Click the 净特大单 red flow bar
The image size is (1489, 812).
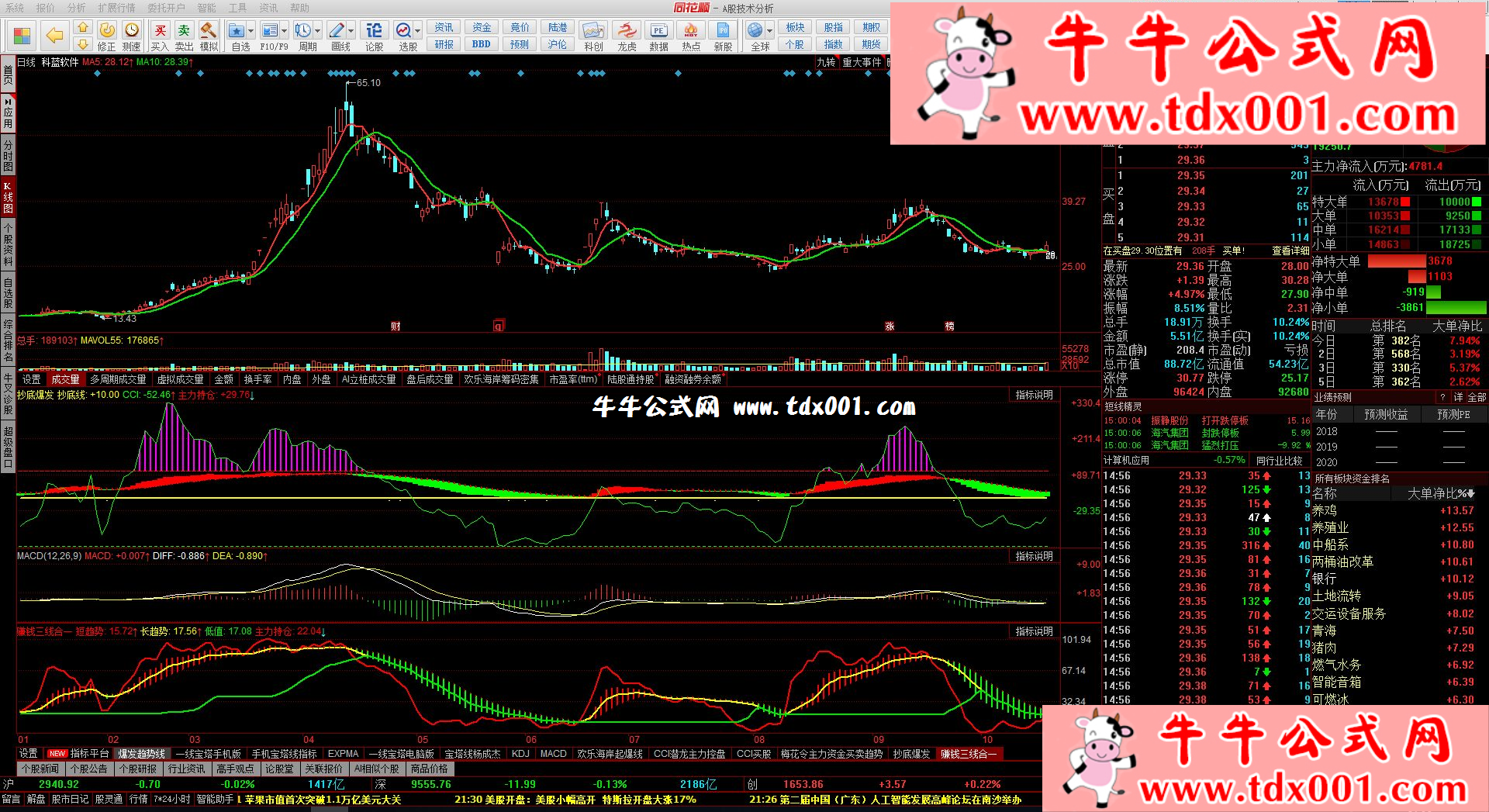[1396, 261]
